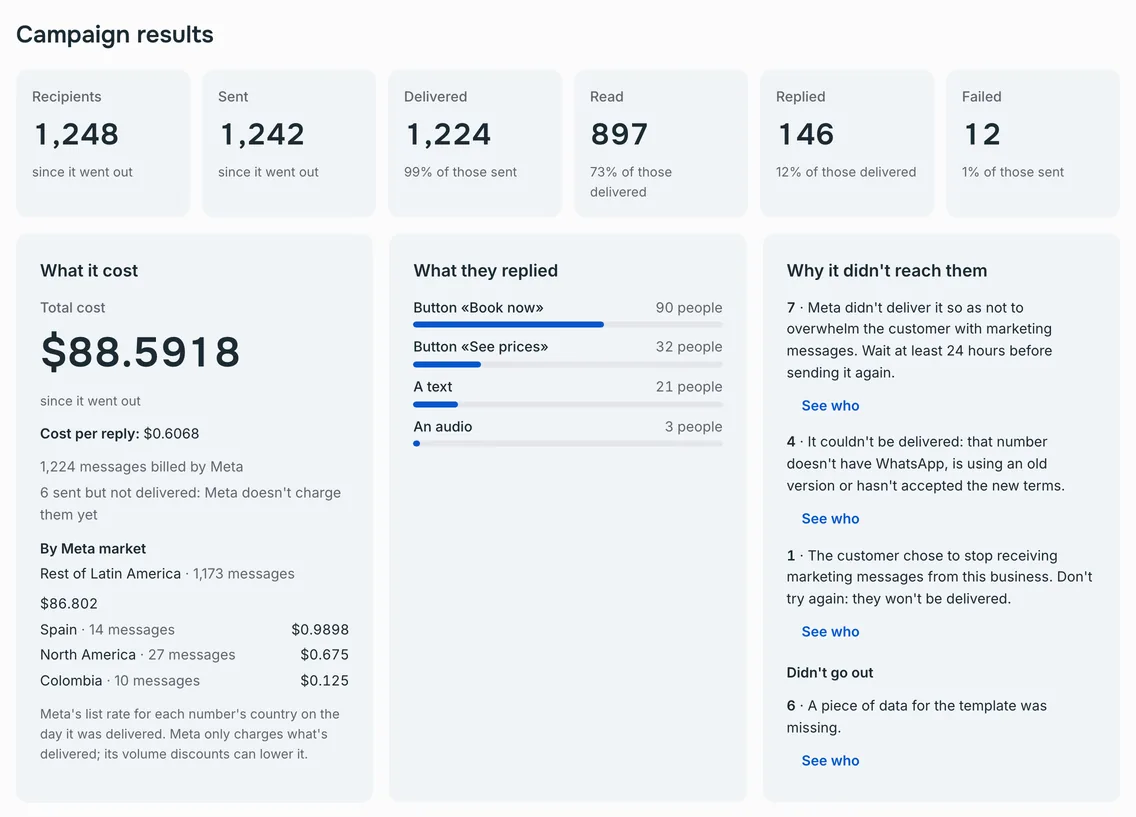Click the Colombia 10 messages row
This screenshot has height=817, width=1136.
coord(194,681)
